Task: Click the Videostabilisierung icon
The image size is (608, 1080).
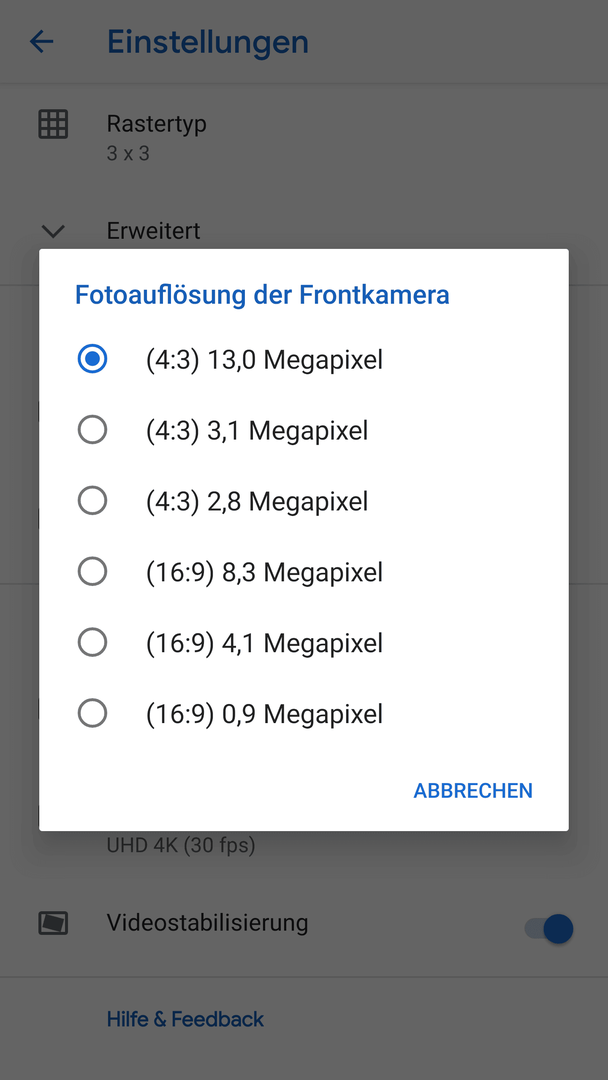Action: tap(53, 924)
